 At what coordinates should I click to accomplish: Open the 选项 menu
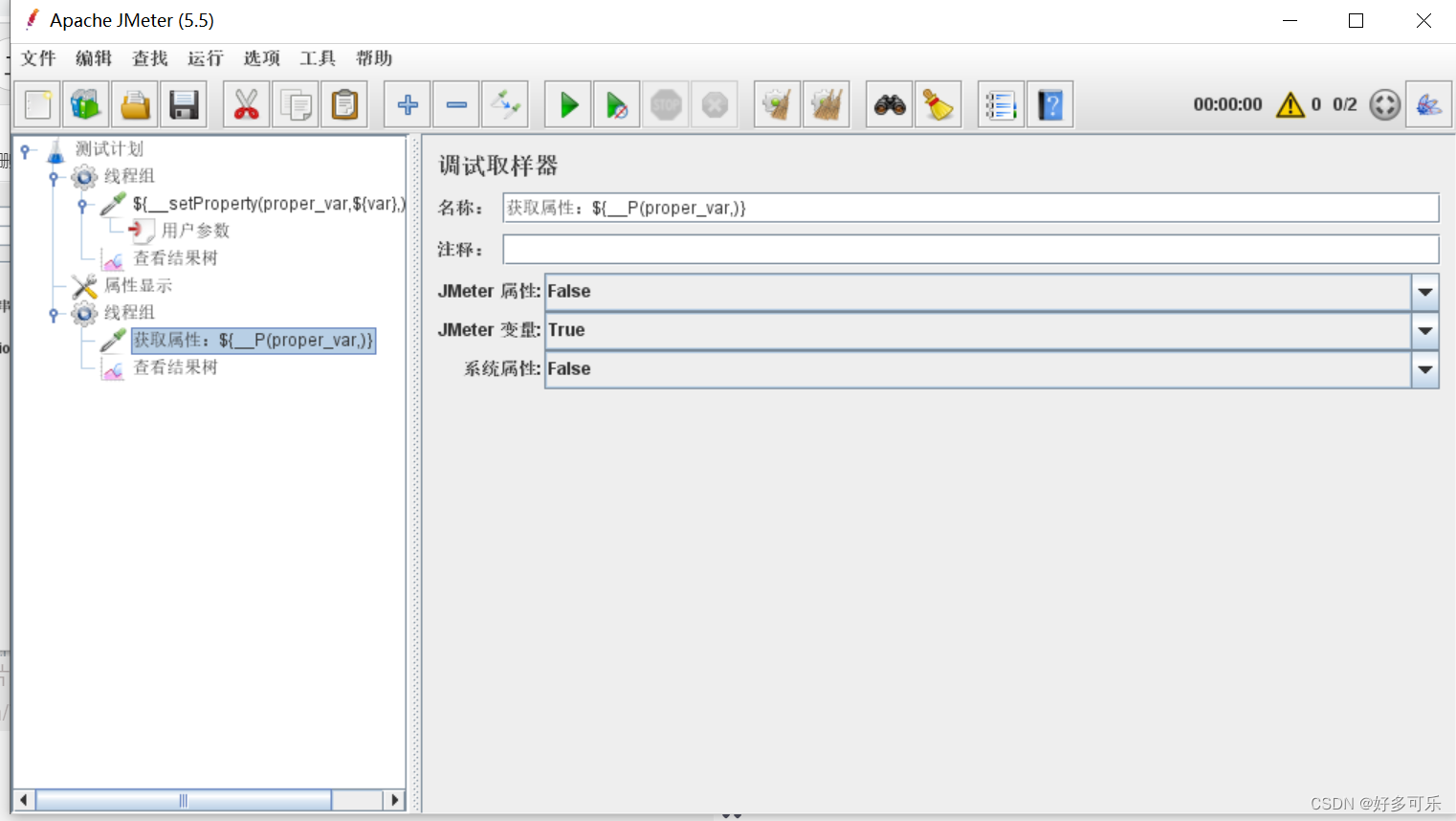coord(262,58)
